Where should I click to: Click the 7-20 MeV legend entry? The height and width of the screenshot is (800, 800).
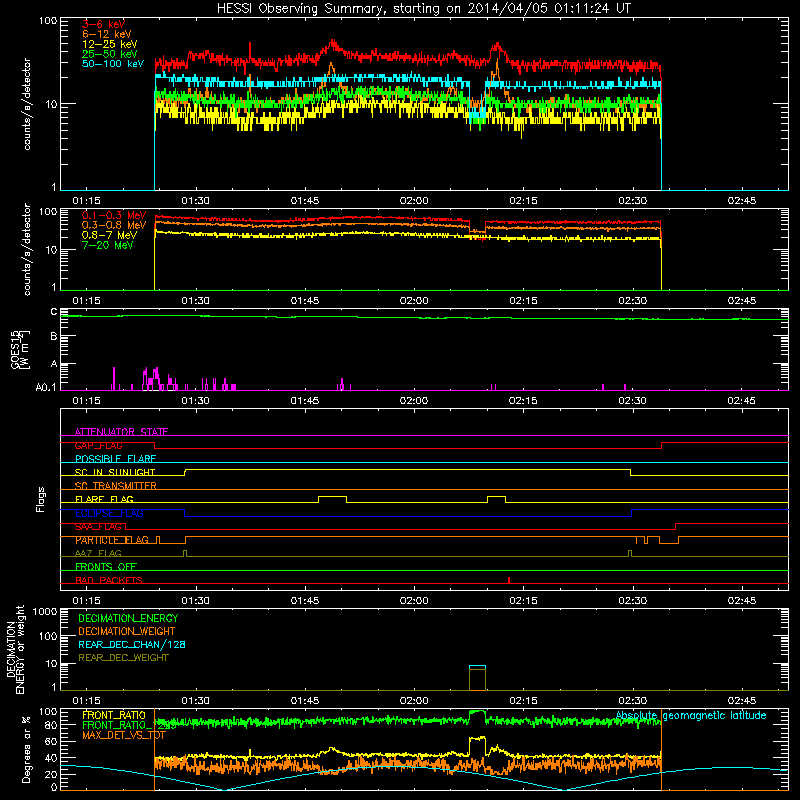tap(107, 245)
